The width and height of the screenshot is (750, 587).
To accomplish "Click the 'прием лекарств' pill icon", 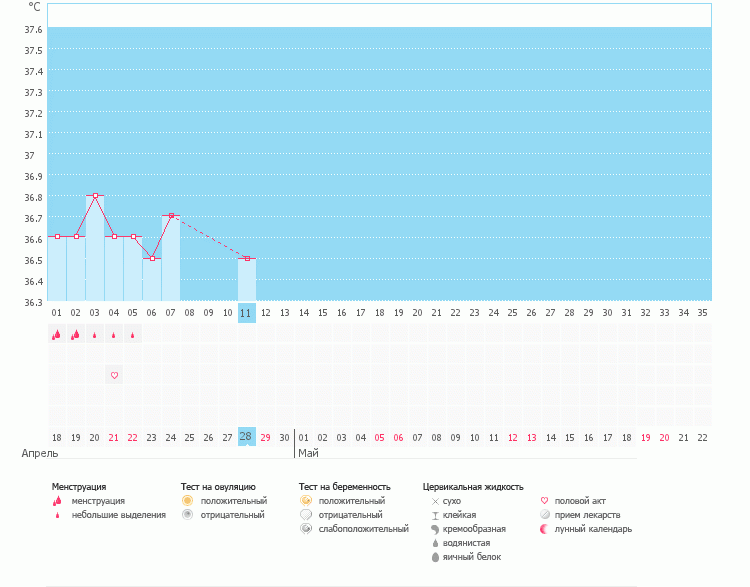I will [545, 515].
